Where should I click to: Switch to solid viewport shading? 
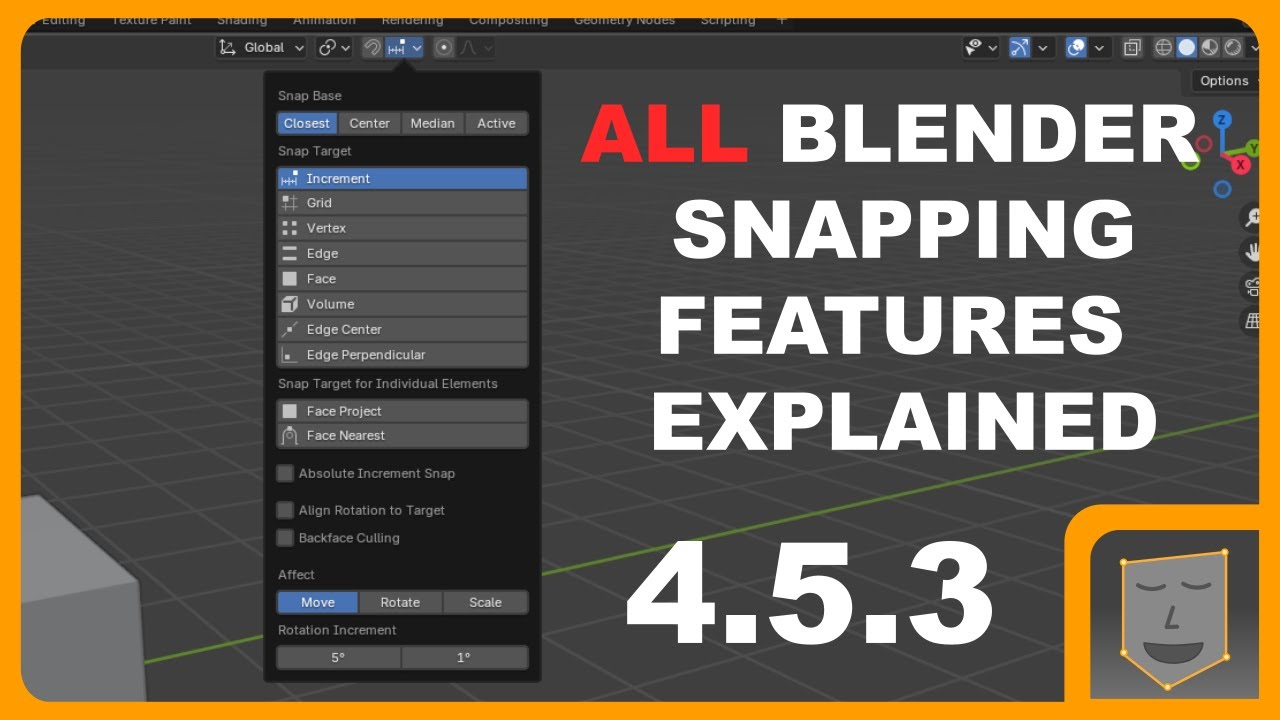pos(1186,47)
